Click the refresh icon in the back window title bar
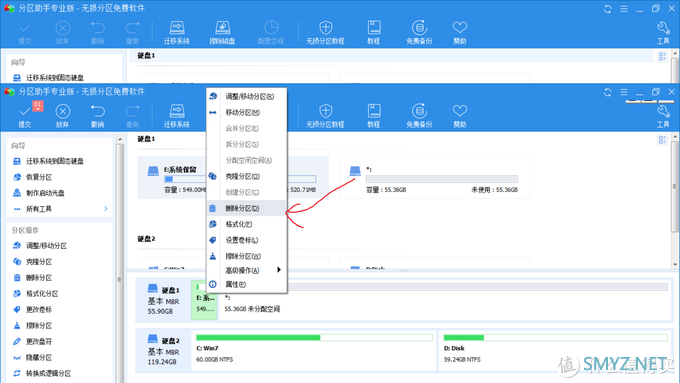 click(x=608, y=9)
